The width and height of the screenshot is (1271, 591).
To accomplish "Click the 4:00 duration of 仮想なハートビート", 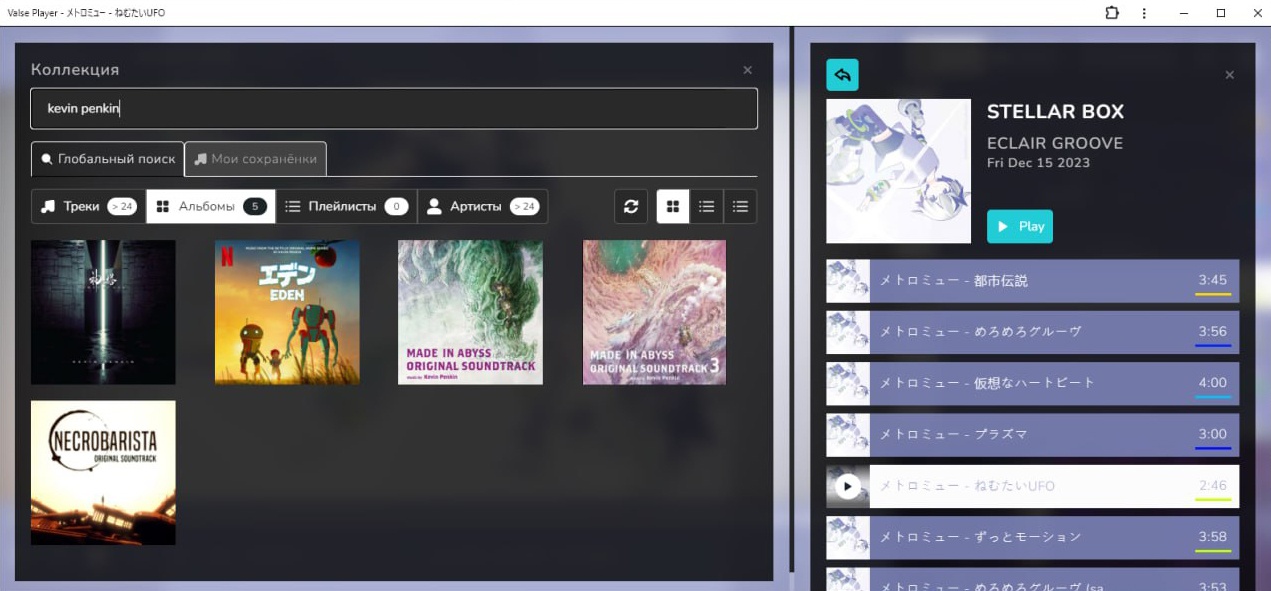I will tap(1213, 383).
